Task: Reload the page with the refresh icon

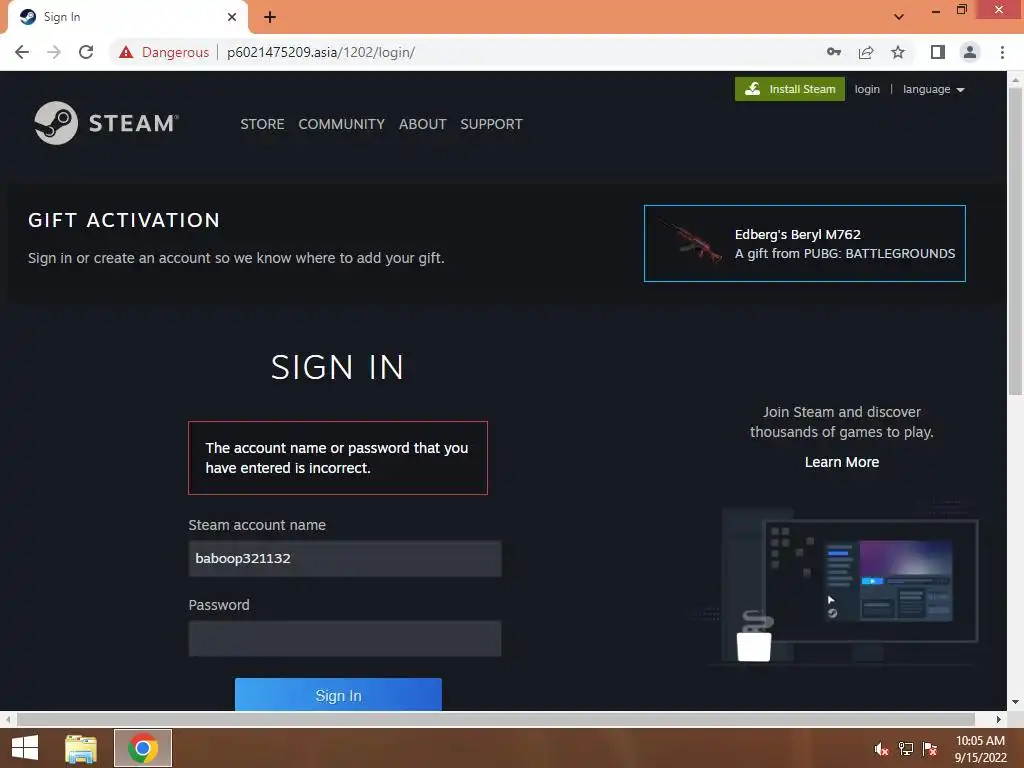Action: click(x=86, y=52)
